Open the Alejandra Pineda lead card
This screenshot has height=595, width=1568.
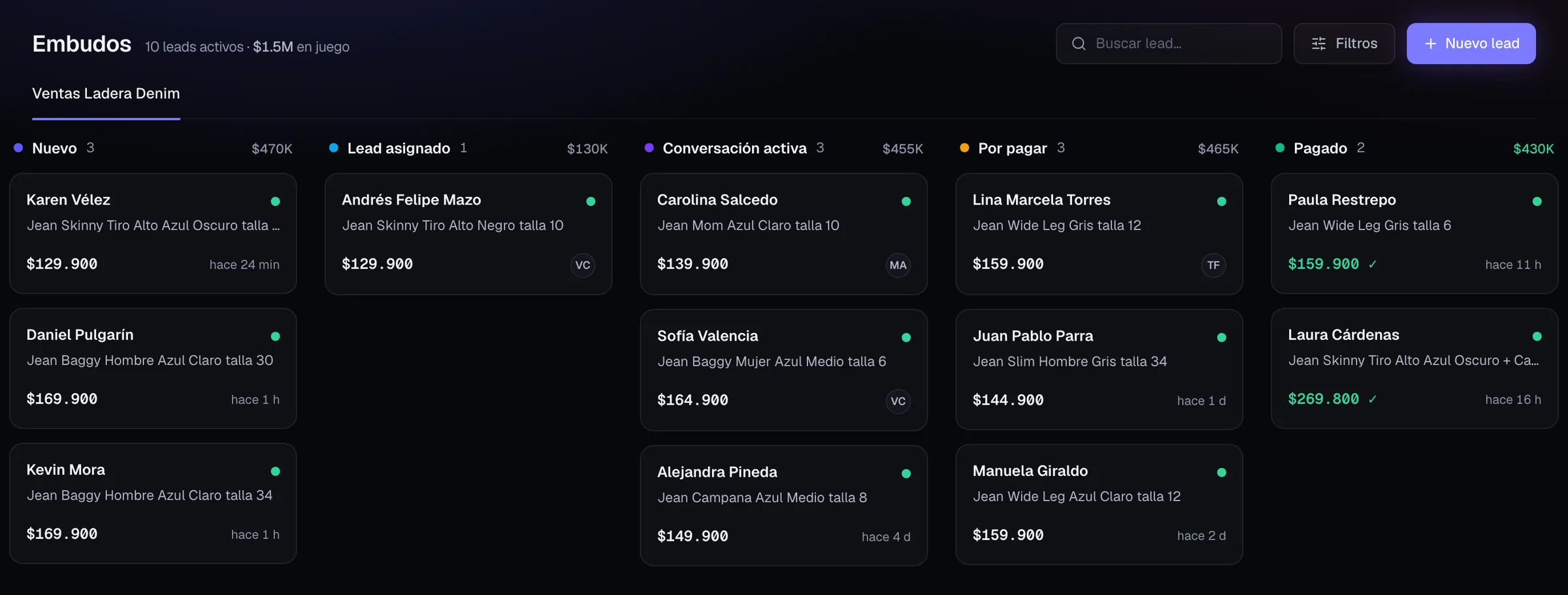[783, 505]
